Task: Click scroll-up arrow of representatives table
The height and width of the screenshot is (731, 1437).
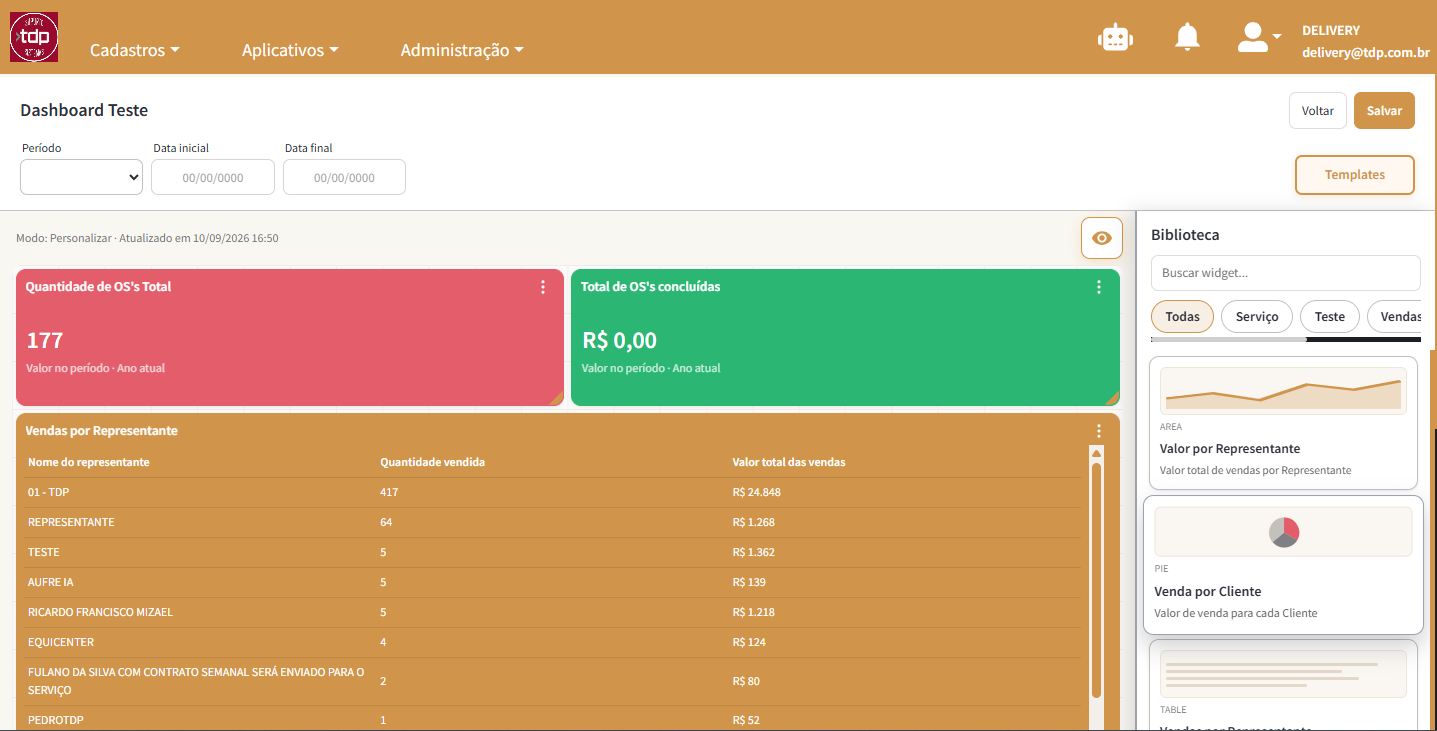Action: pos(1096,453)
